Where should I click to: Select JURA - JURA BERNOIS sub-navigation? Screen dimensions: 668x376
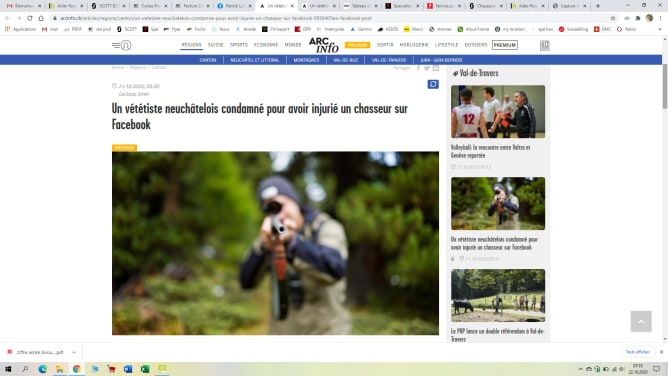pos(441,60)
